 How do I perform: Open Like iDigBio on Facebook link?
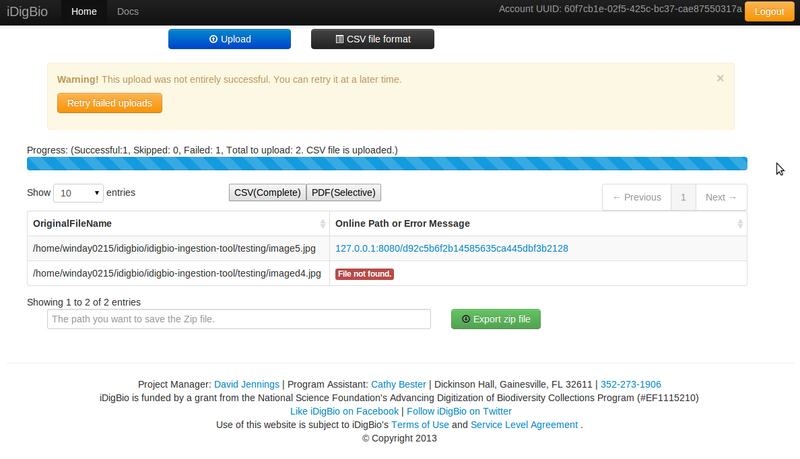344,411
